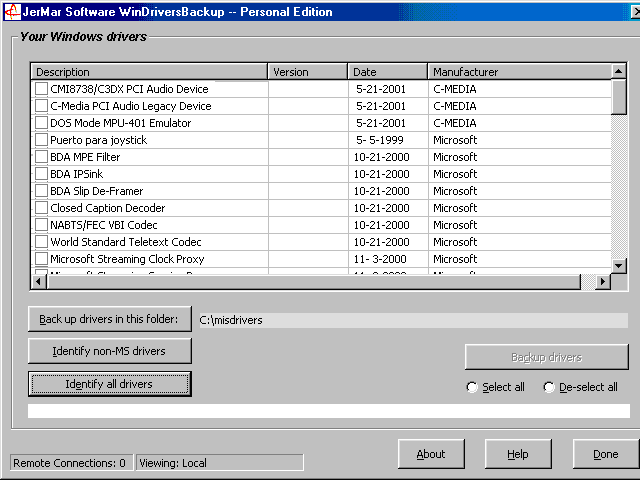Viewport: 640px width, 480px height.
Task: Click the World Standard Teletext Codec row text
Action: click(126, 242)
